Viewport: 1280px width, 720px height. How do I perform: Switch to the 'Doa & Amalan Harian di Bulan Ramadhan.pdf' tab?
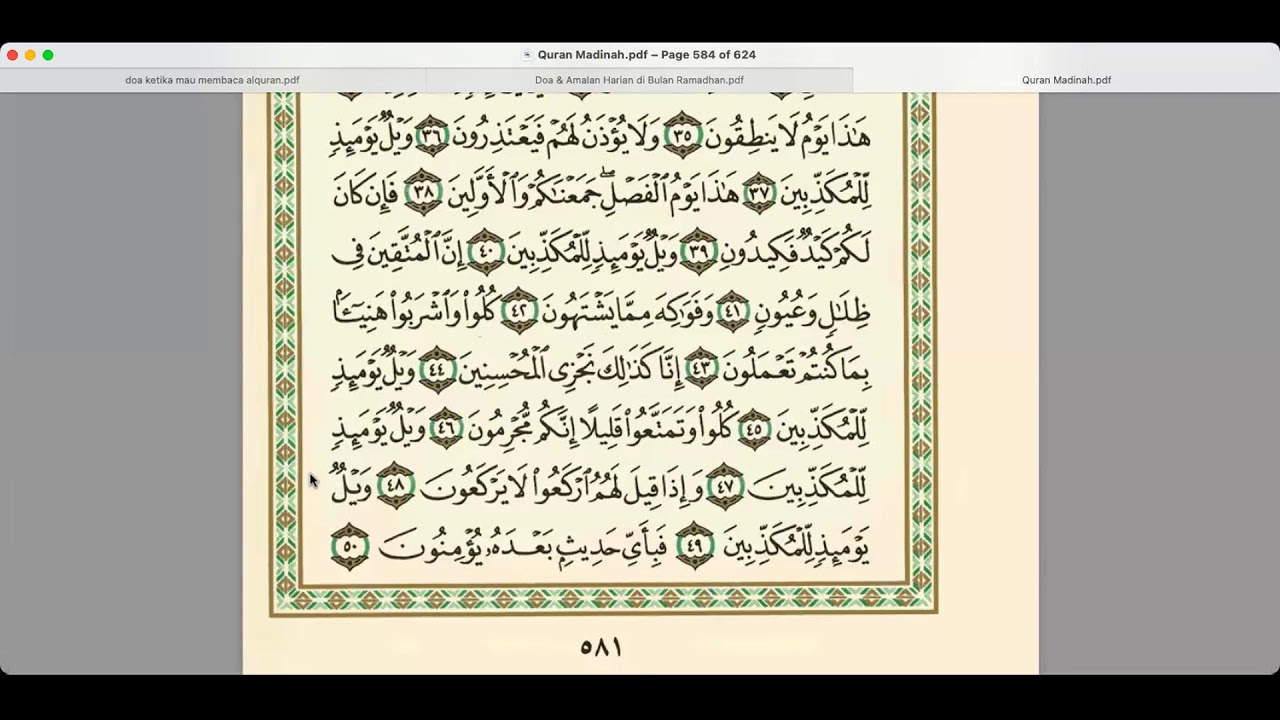(x=639, y=80)
